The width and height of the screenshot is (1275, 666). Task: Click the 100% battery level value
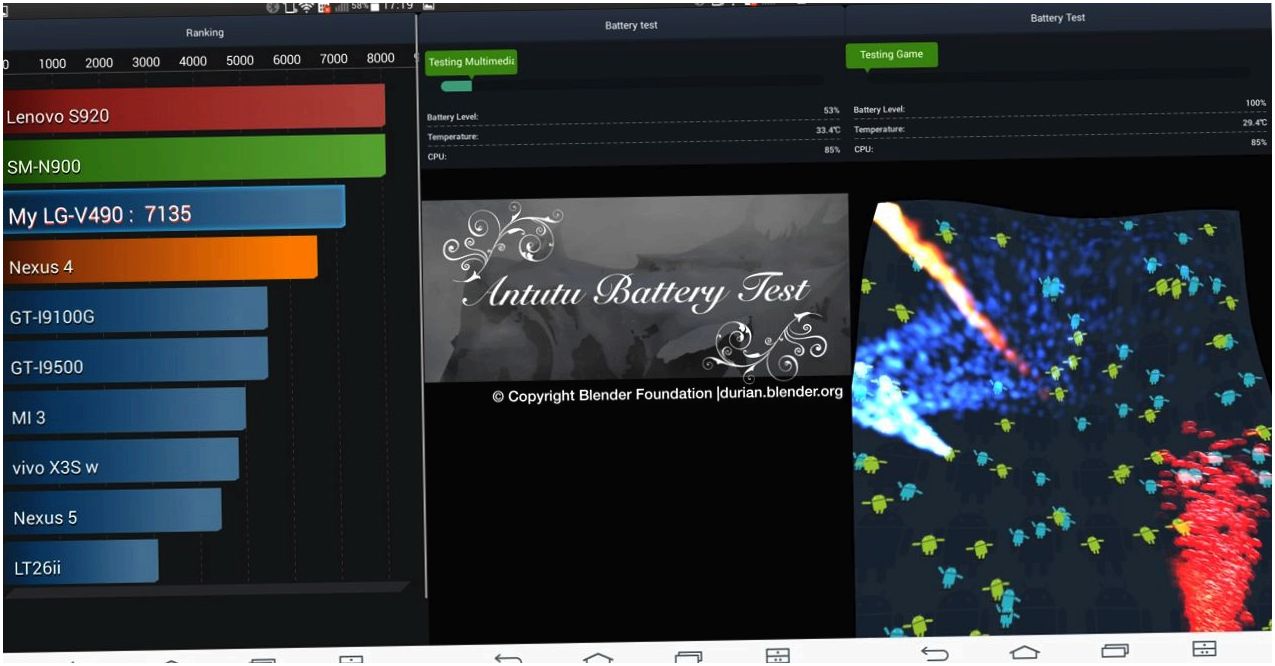click(1256, 103)
